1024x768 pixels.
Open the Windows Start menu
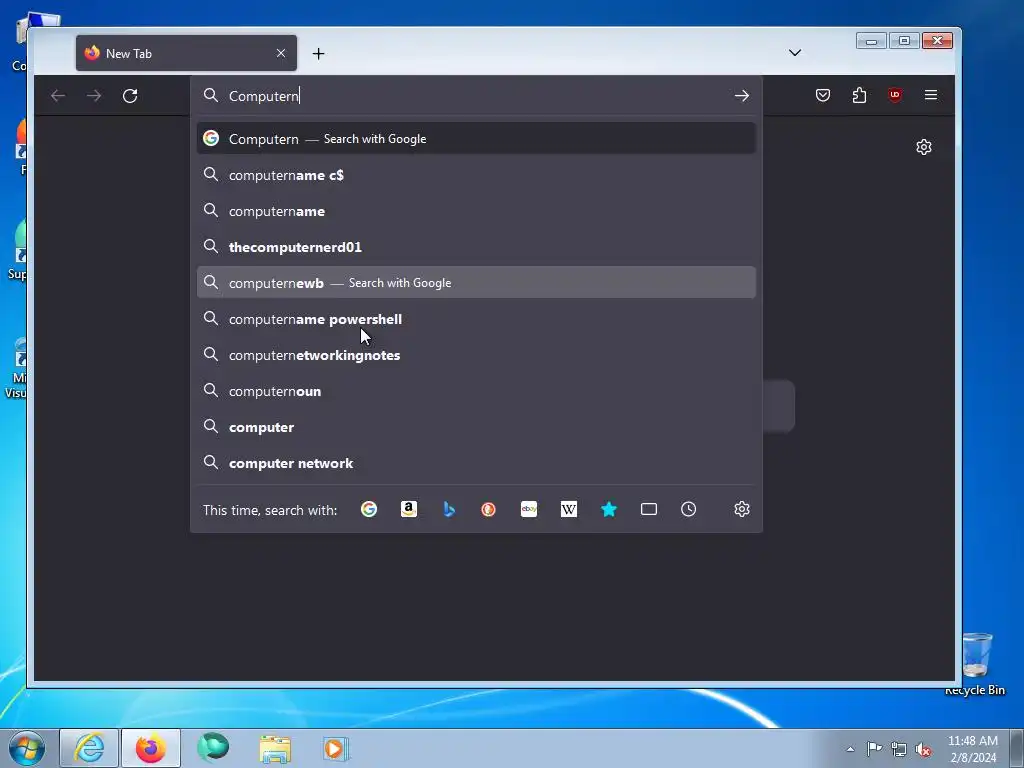point(27,748)
